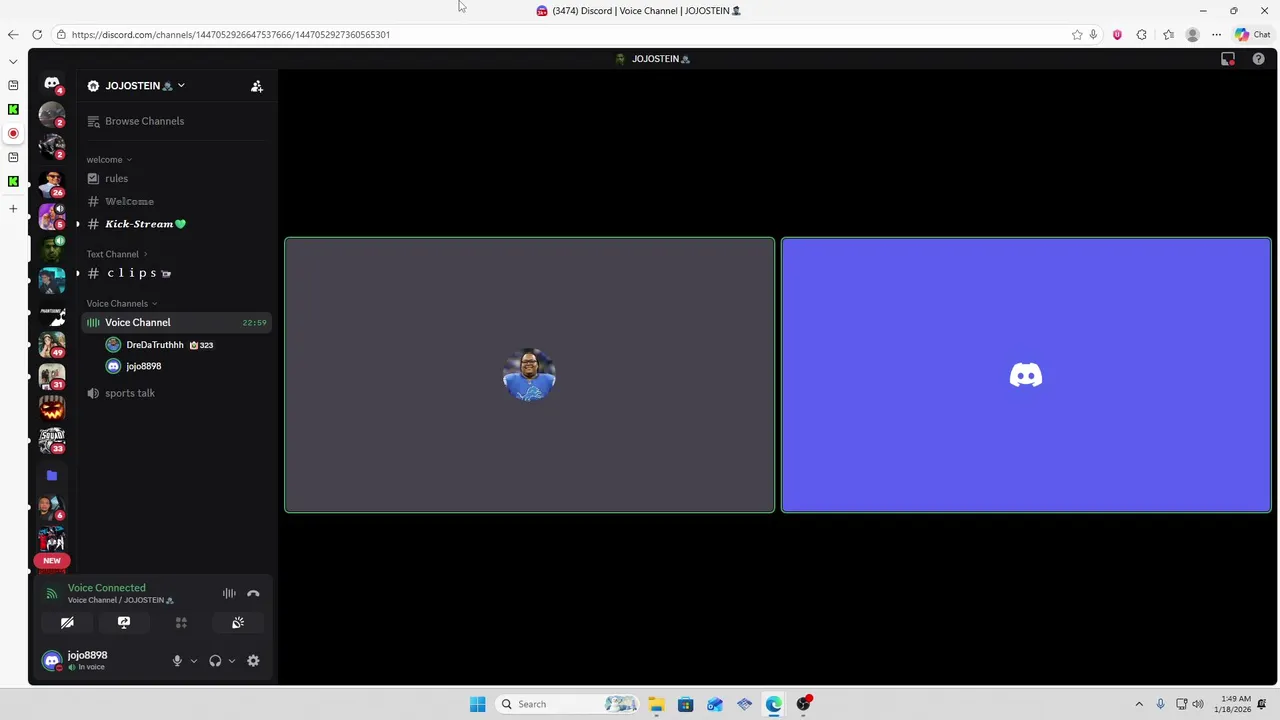
Task: Collapse the Voice Channels category
Action: pyautogui.click(x=122, y=304)
